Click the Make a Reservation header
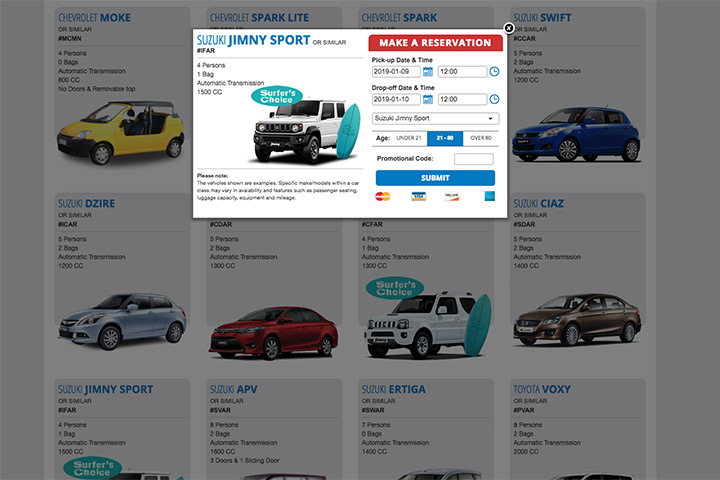 point(435,43)
